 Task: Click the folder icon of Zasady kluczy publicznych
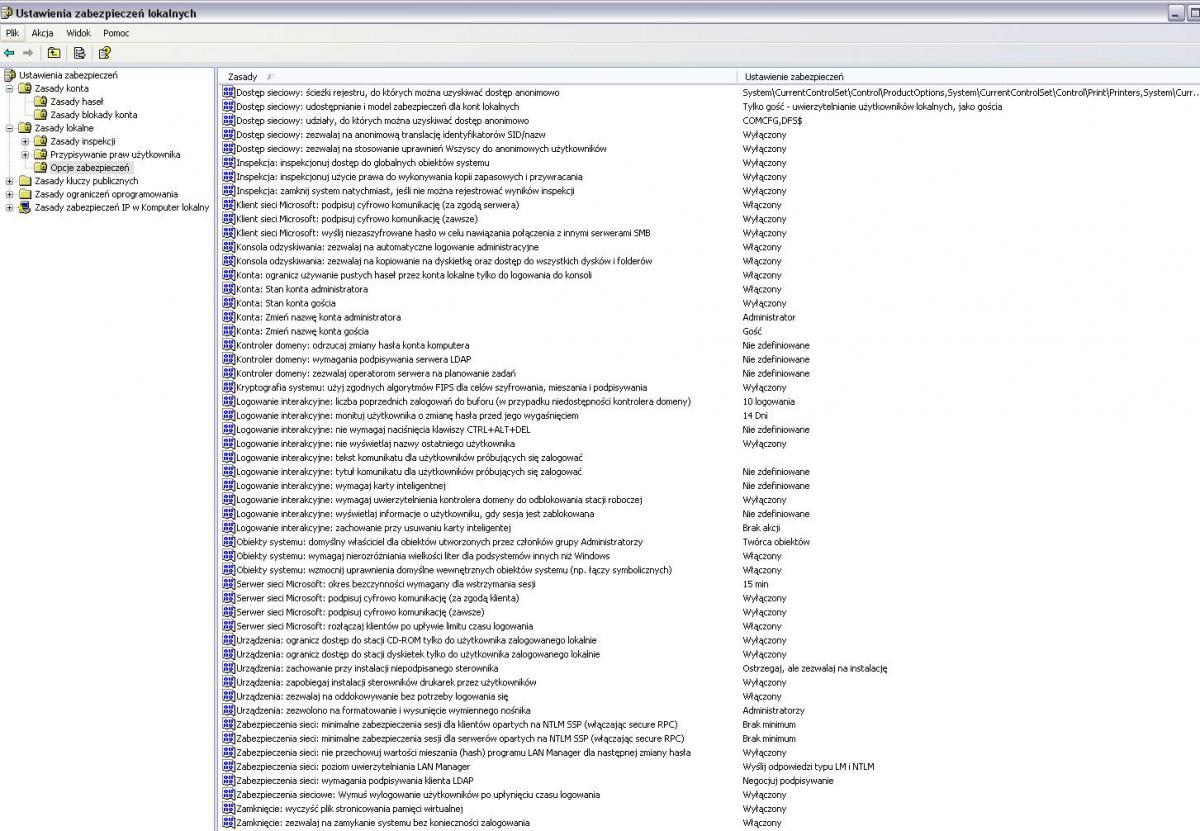click(x=25, y=181)
